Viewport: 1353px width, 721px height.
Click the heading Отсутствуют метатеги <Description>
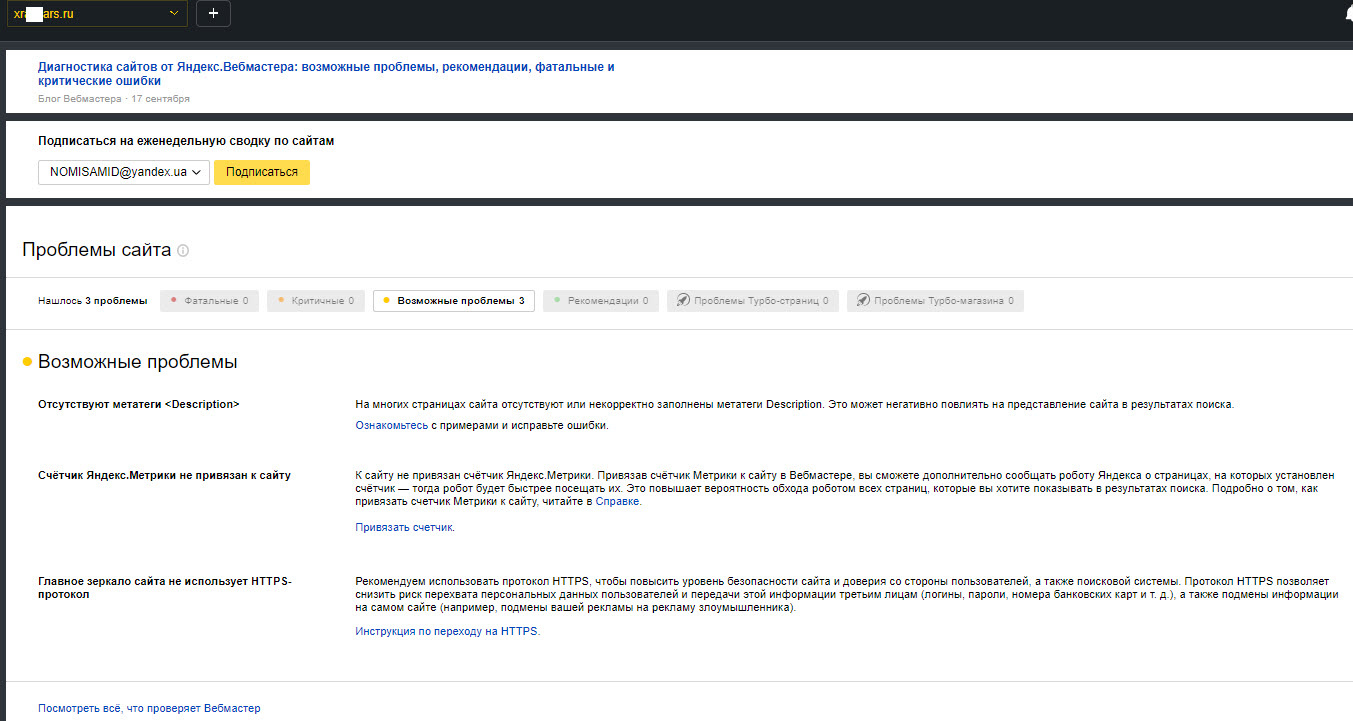click(x=139, y=404)
